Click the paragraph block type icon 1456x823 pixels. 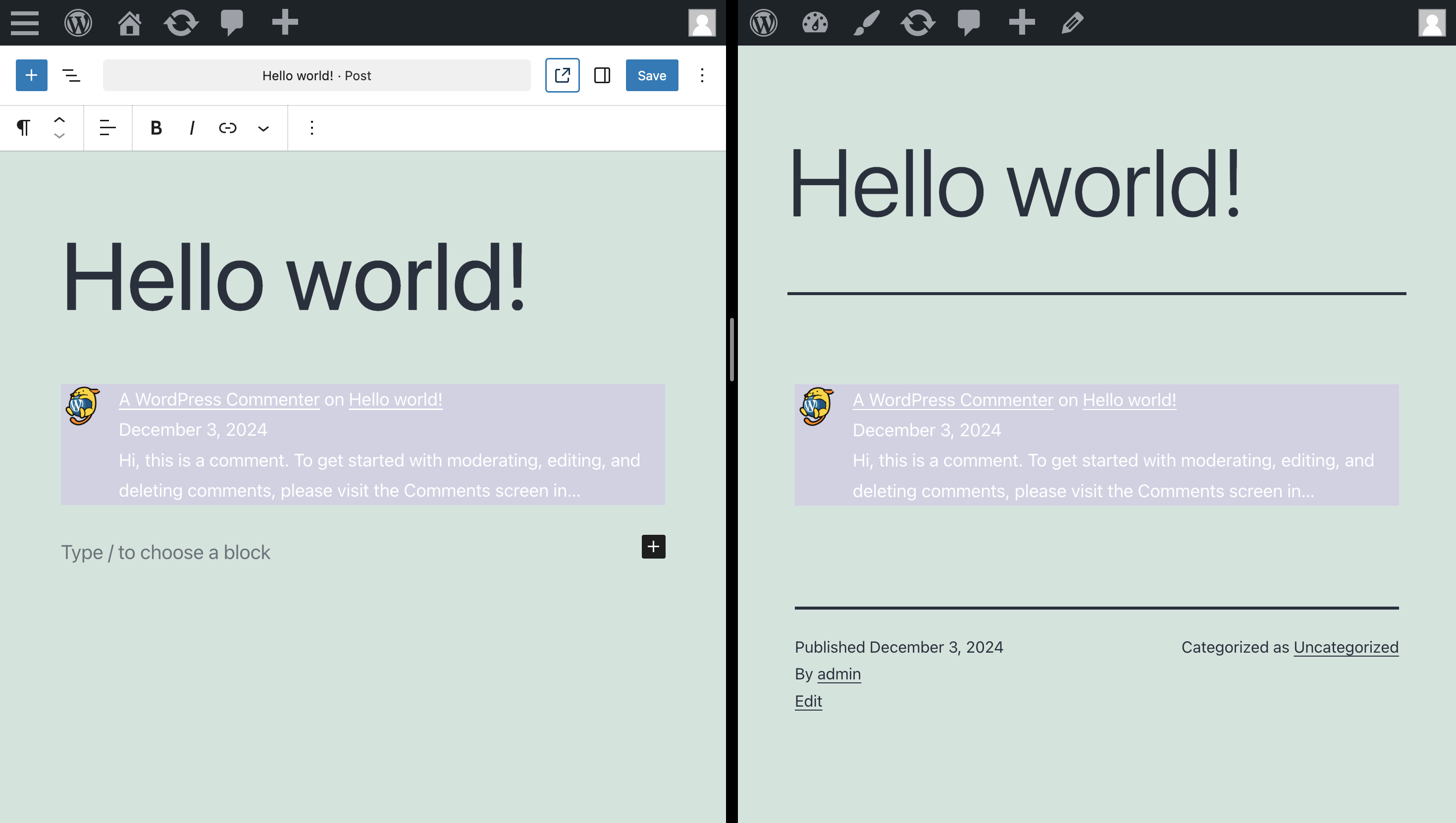(23, 128)
